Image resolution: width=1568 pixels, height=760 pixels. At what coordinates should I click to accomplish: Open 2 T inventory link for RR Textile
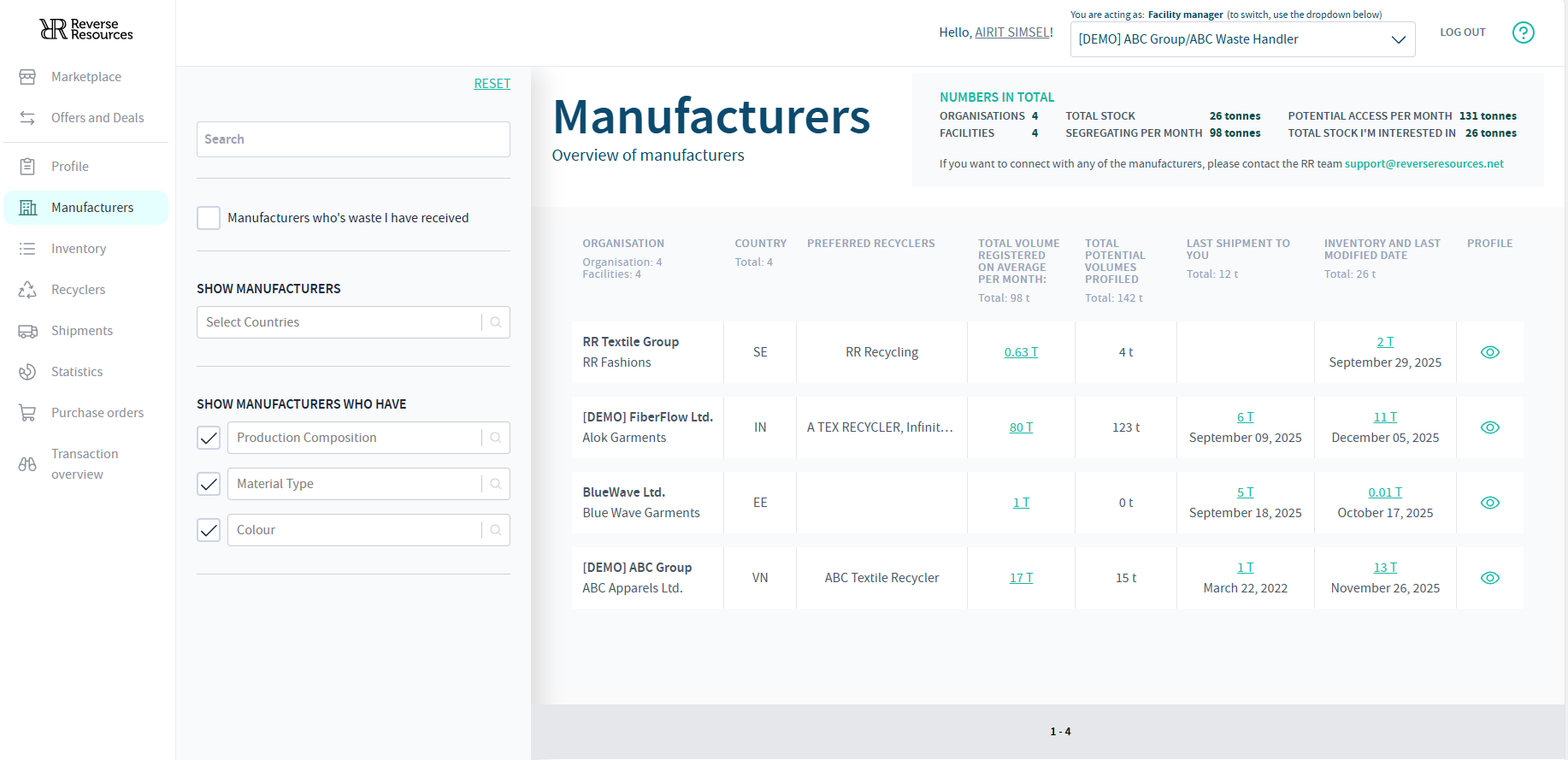coord(1385,342)
